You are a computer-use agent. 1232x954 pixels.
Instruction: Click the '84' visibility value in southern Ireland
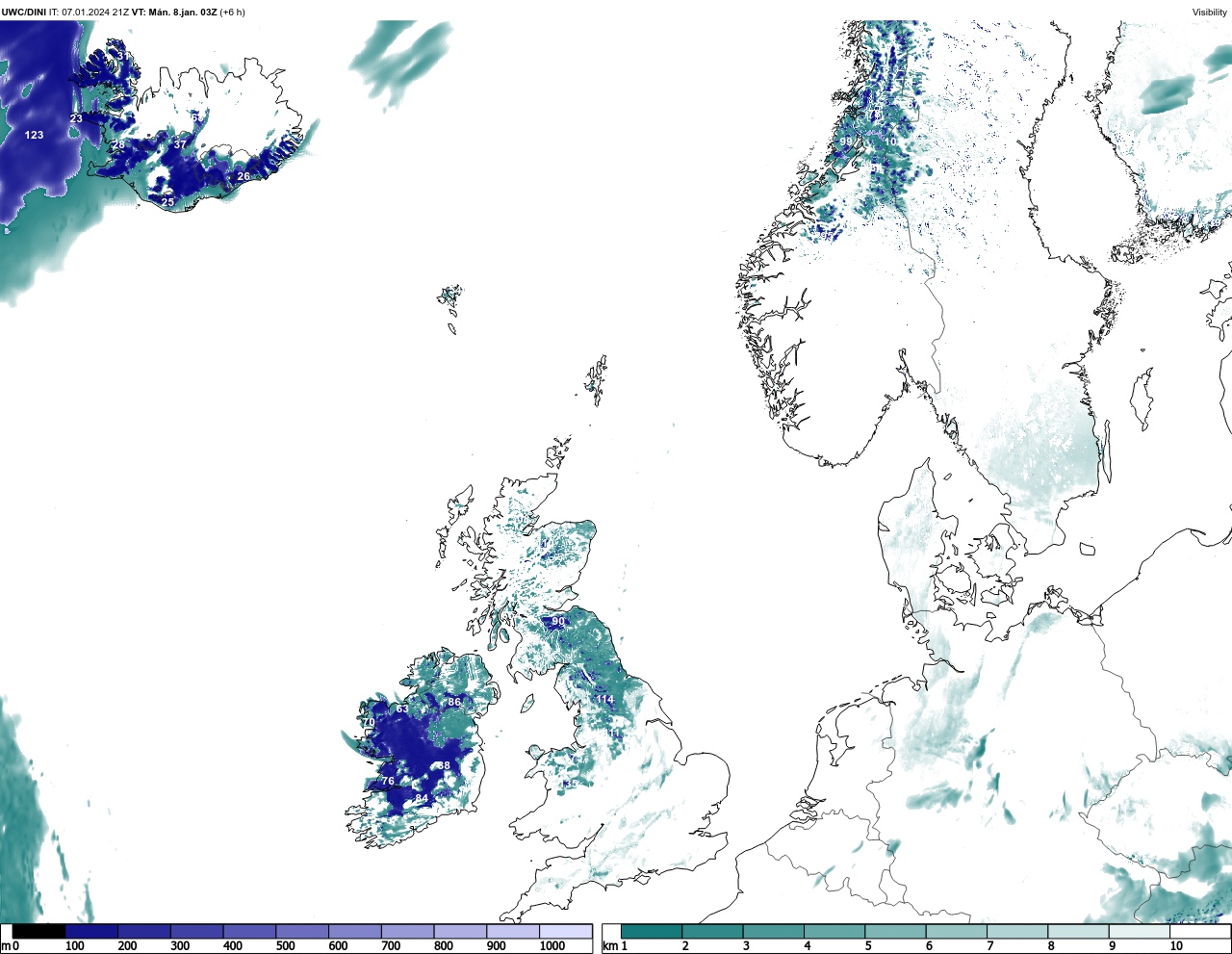pos(422,798)
